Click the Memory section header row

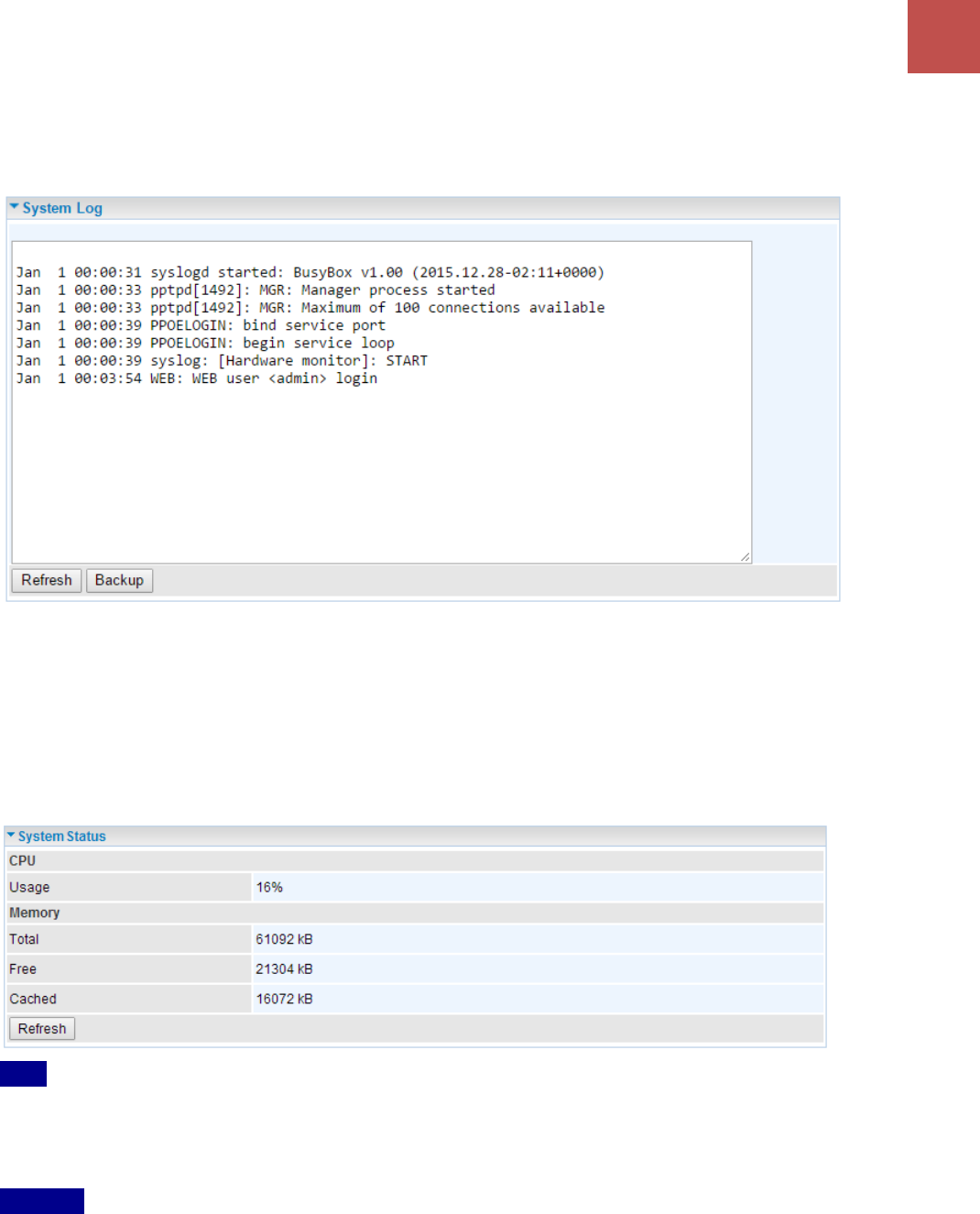point(415,913)
